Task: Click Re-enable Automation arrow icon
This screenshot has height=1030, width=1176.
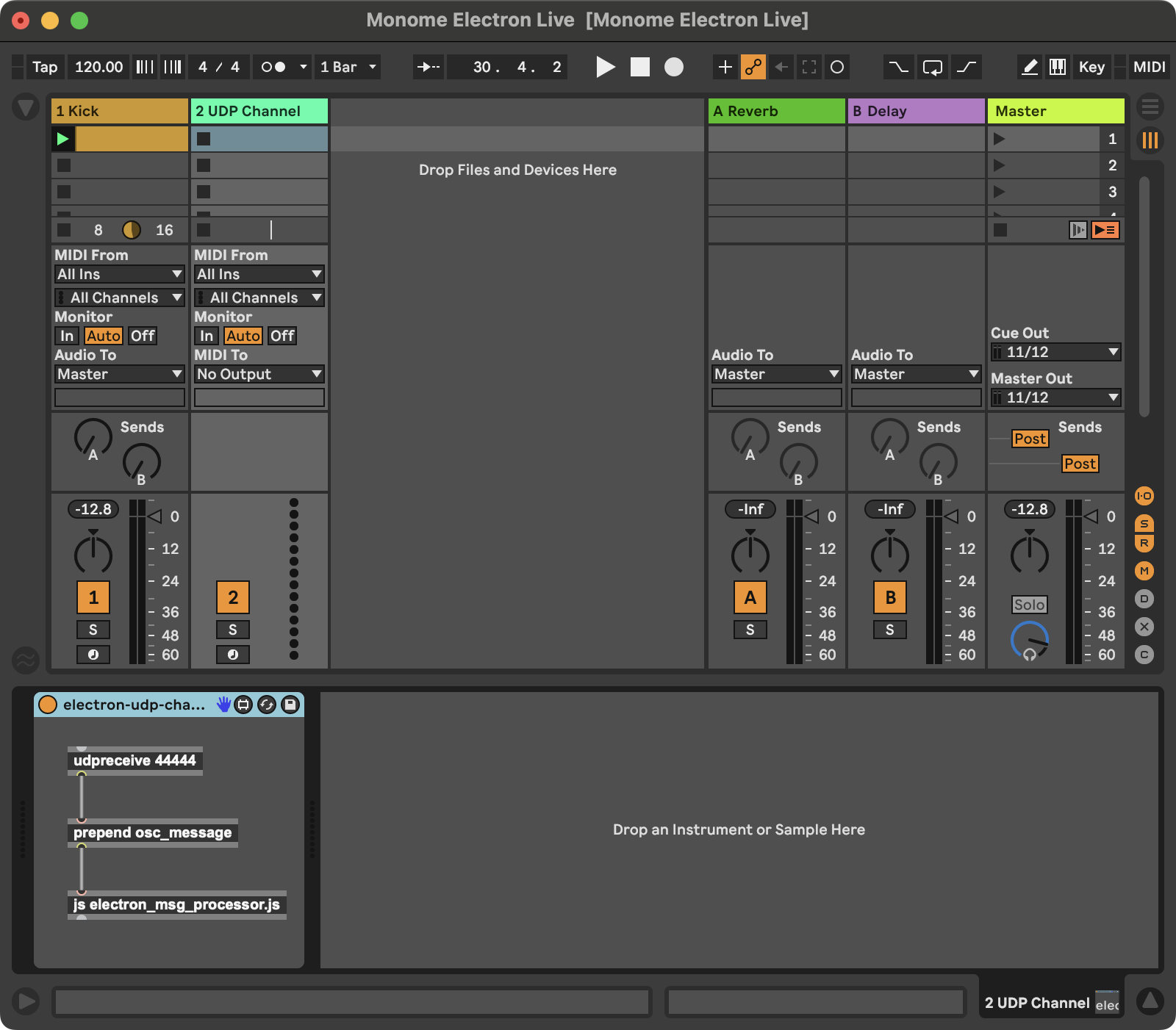Action: click(781, 67)
